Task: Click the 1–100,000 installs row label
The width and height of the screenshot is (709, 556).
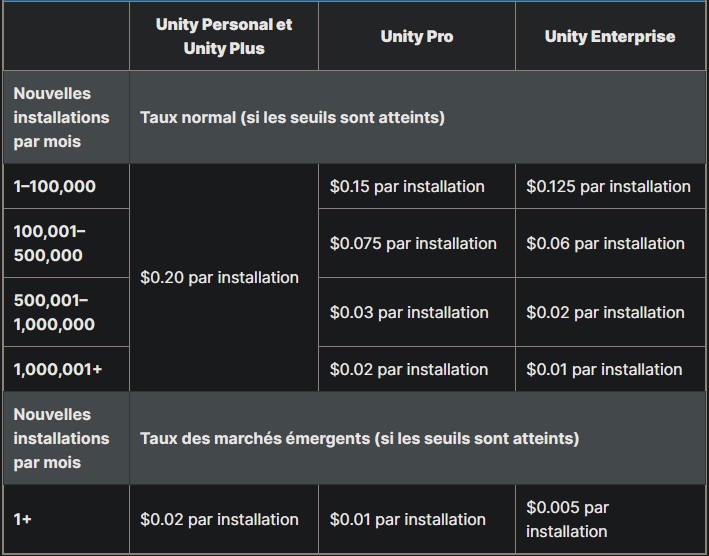Action: point(55,187)
